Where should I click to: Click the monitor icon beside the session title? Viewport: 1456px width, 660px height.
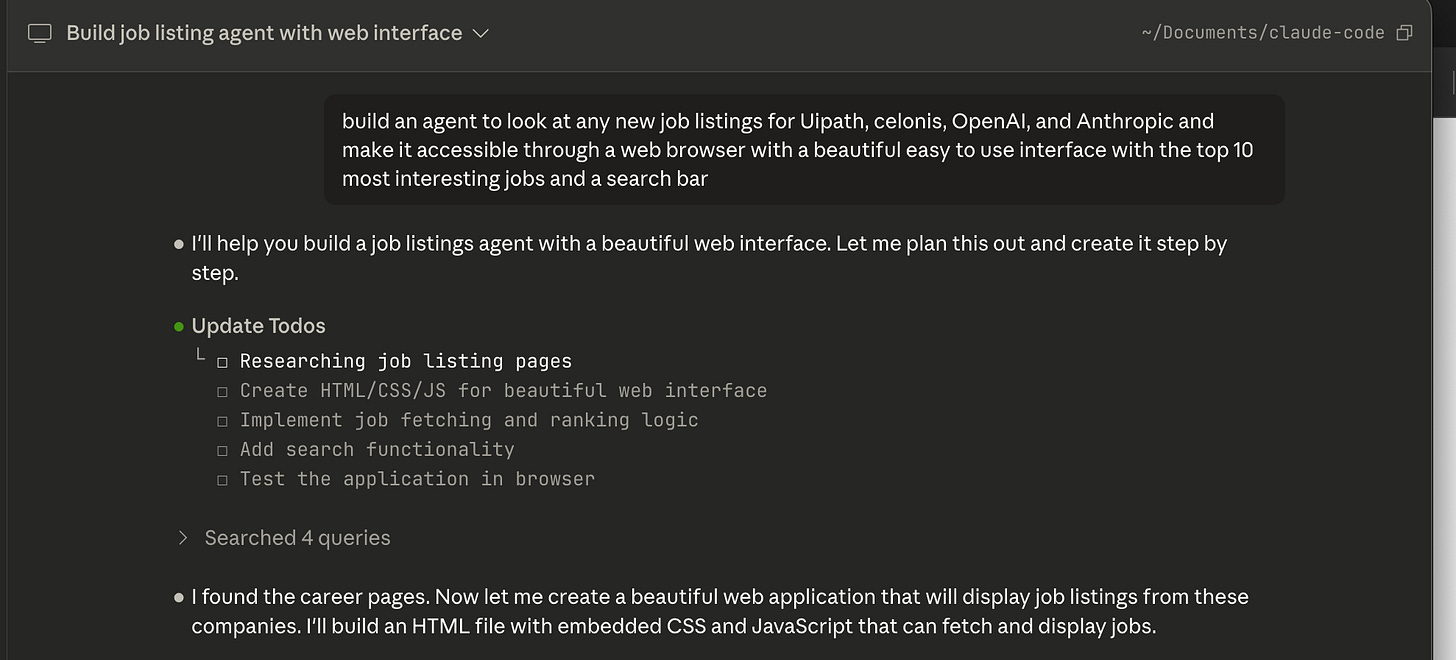[x=40, y=33]
